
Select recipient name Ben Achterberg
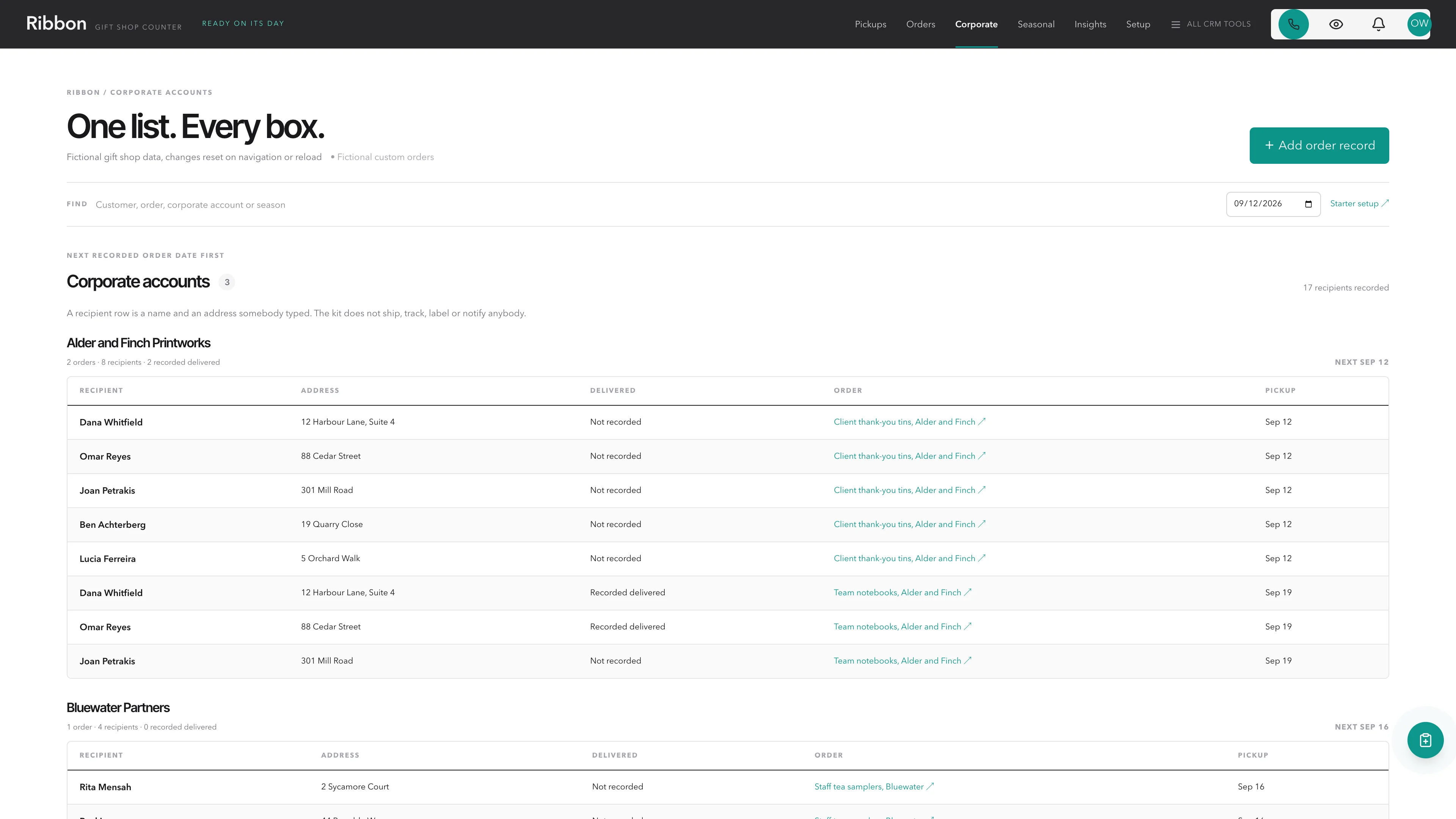[x=113, y=524]
